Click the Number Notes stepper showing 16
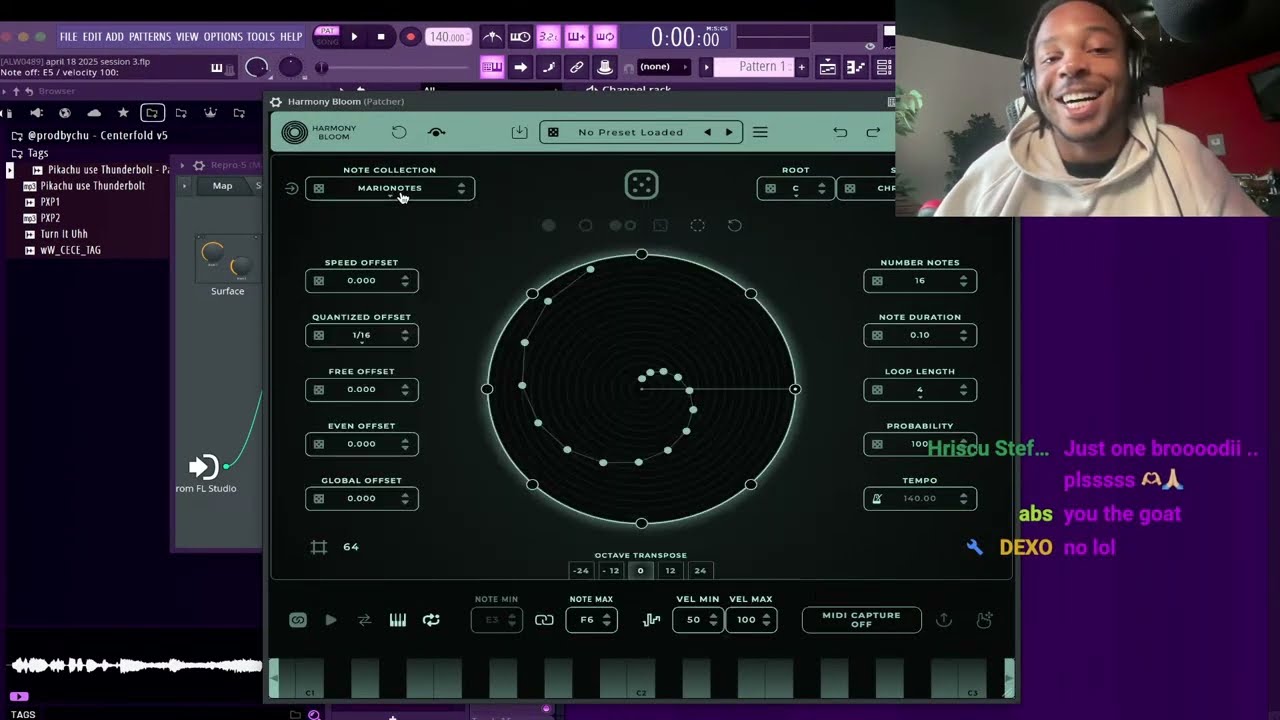The width and height of the screenshot is (1280, 720). click(920, 281)
